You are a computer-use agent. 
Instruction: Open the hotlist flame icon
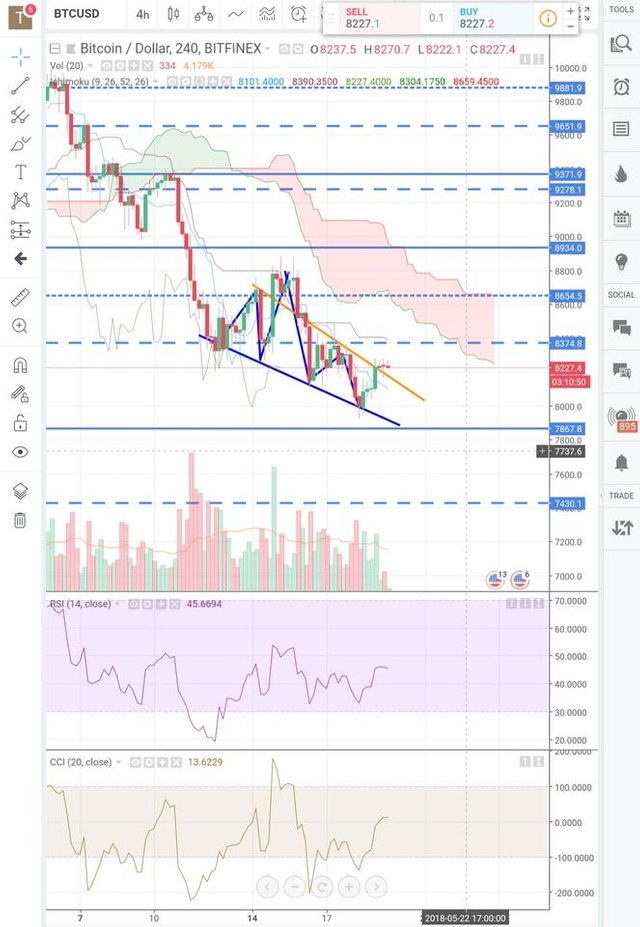pos(621,173)
